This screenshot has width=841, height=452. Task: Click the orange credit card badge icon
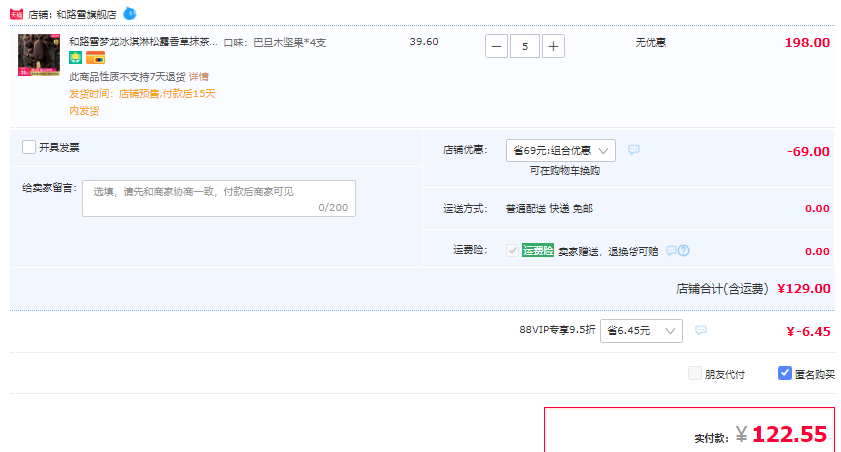click(x=95, y=58)
